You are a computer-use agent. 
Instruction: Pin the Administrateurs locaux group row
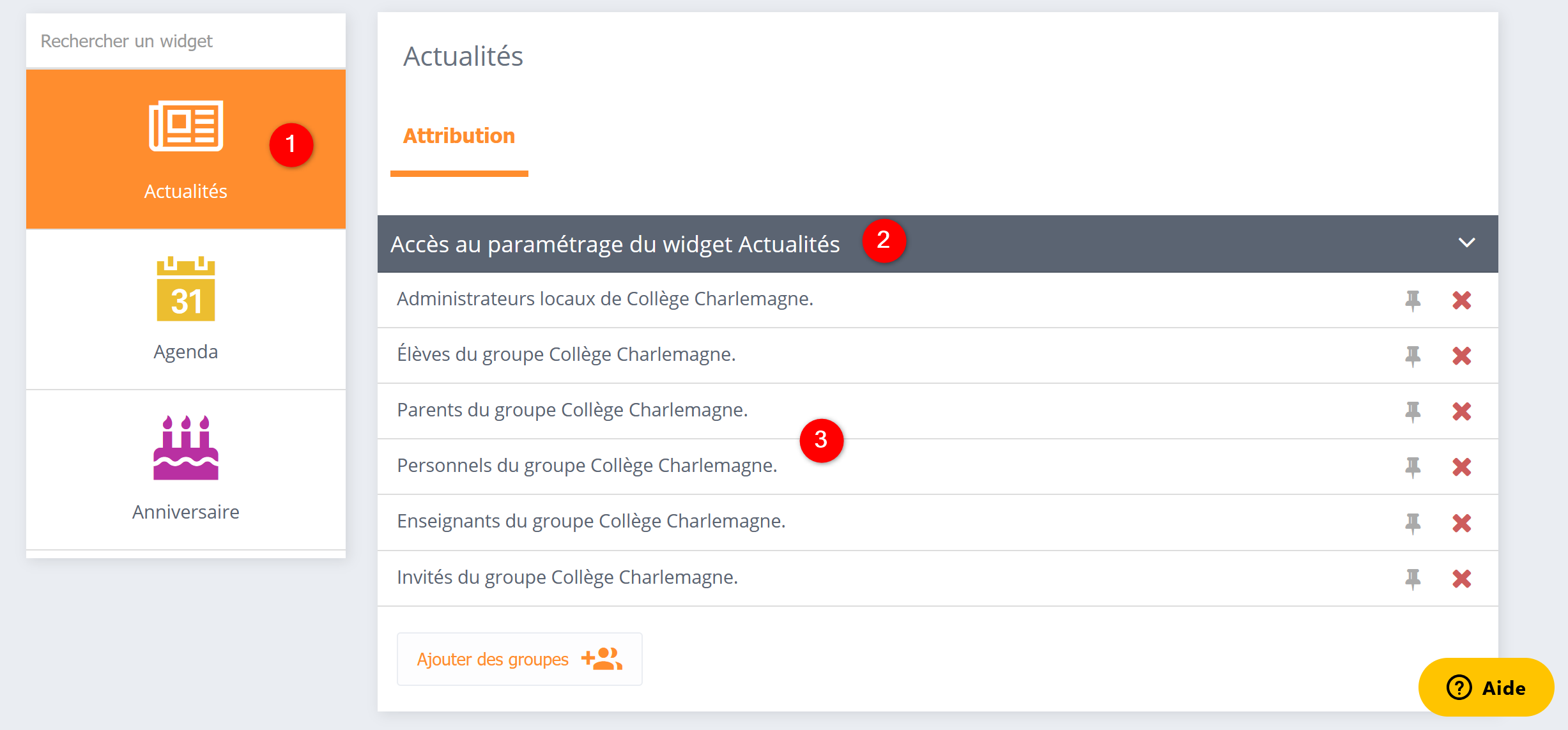(x=1412, y=300)
